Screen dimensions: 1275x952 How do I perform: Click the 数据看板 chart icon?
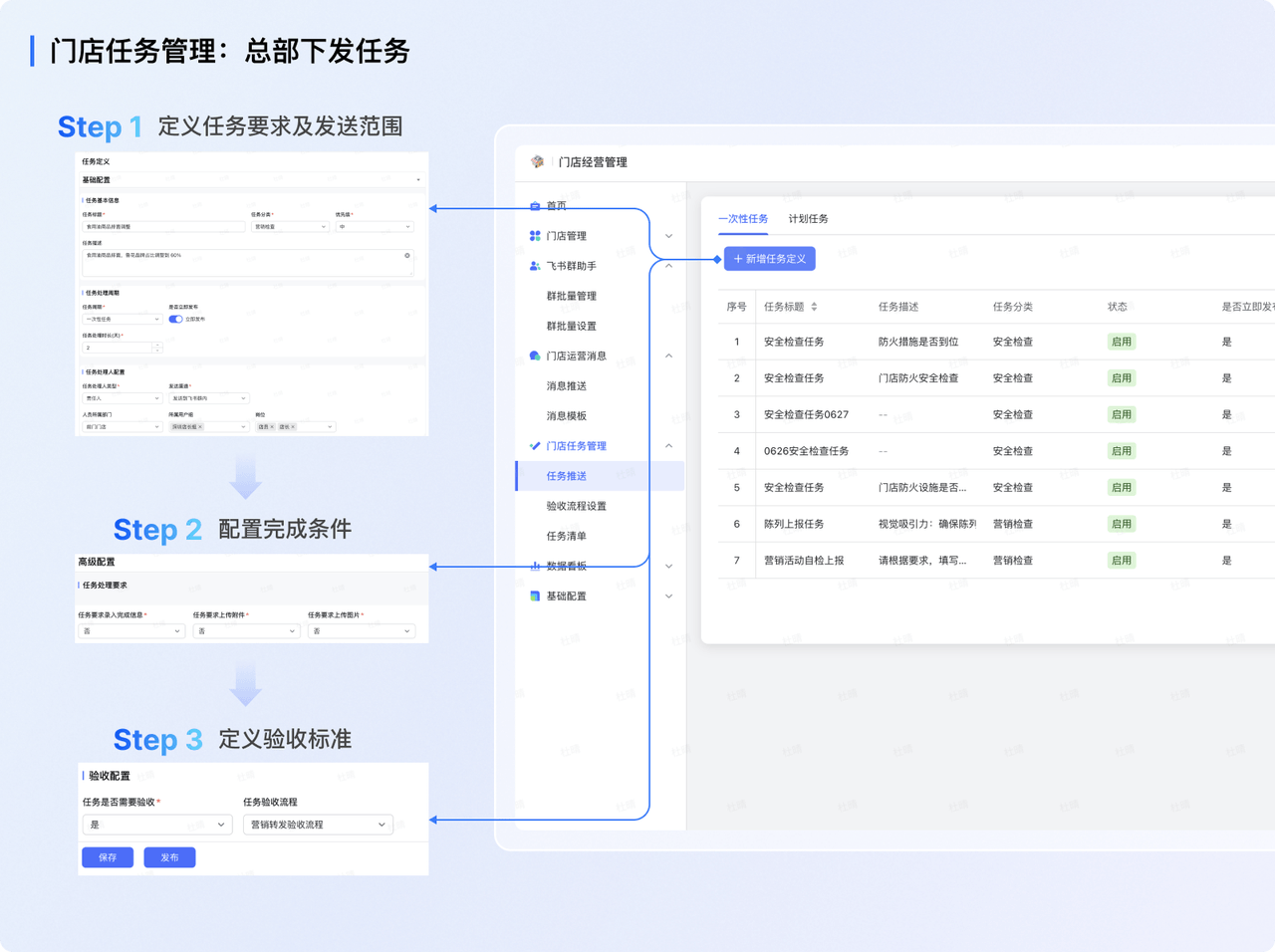coord(535,566)
